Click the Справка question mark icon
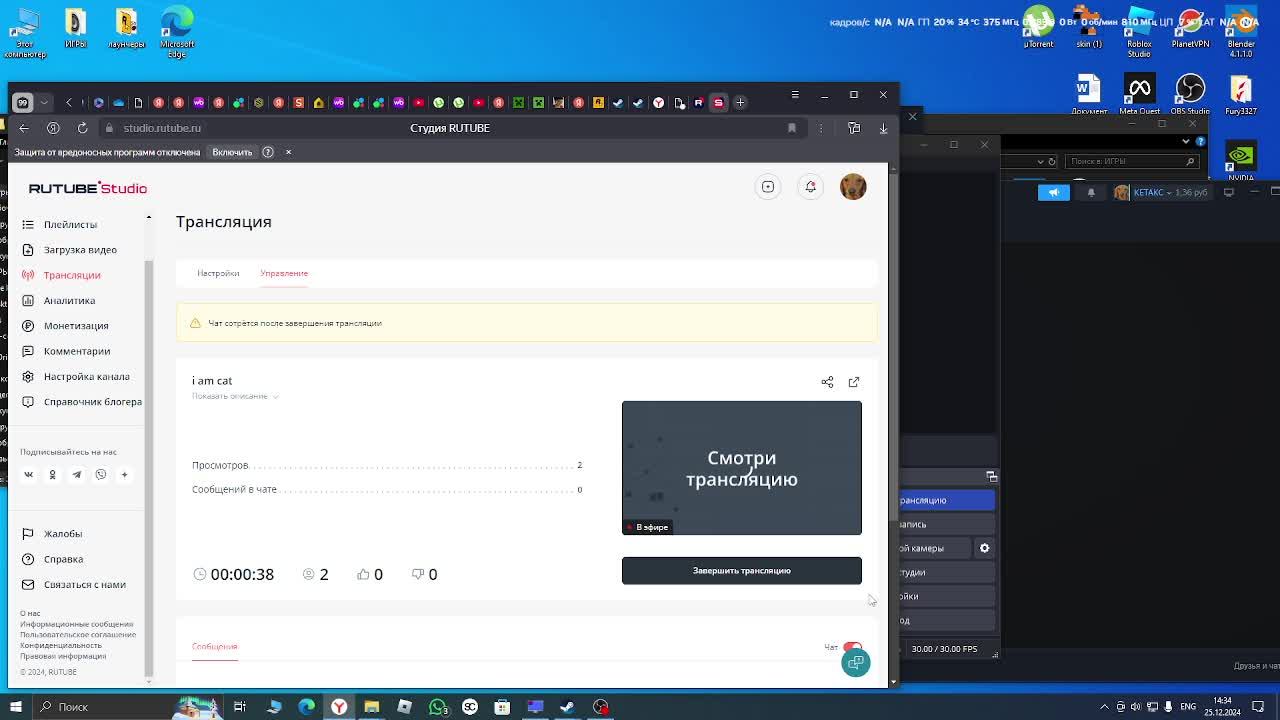This screenshot has height=720, width=1280. click(28, 559)
